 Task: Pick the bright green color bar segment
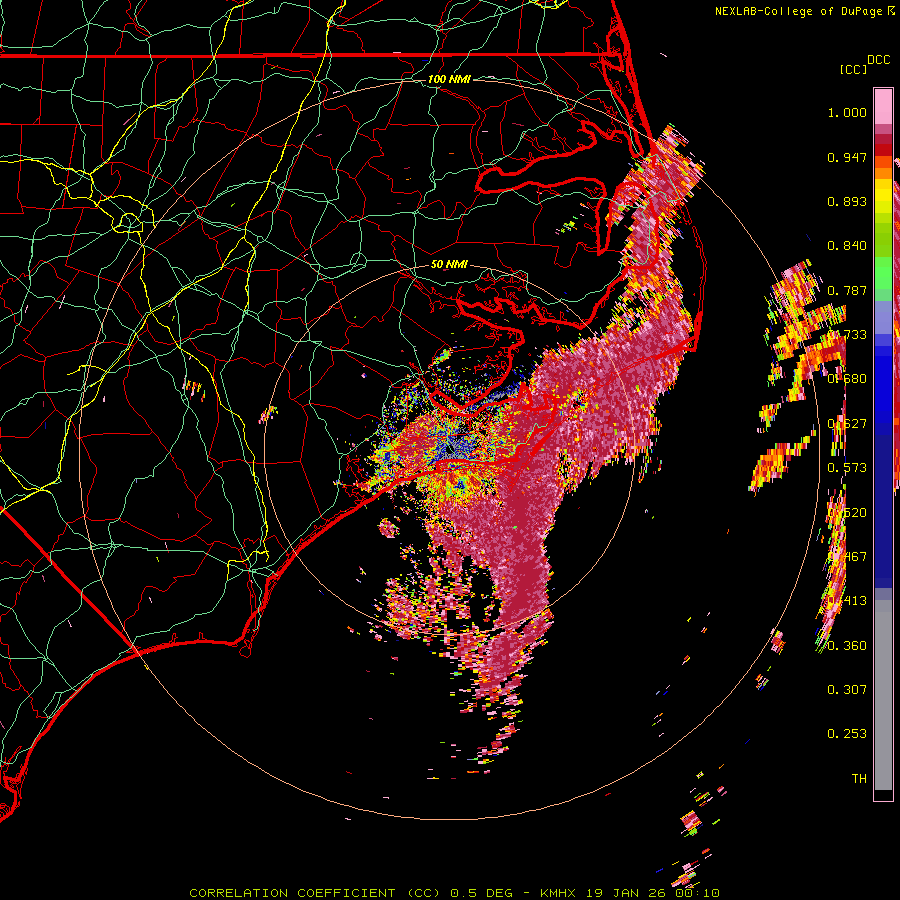(883, 273)
